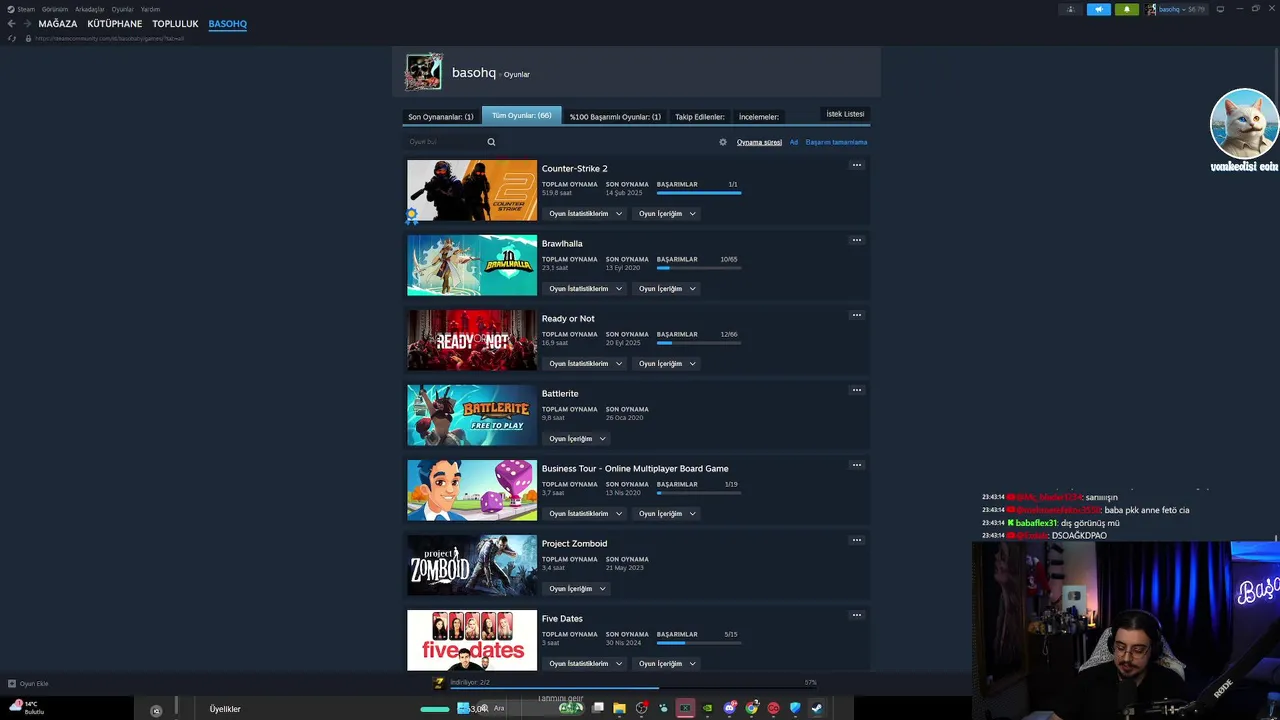Screen dimensions: 1280x720
Task: Open File Explorer from taskbar
Action: point(620,708)
